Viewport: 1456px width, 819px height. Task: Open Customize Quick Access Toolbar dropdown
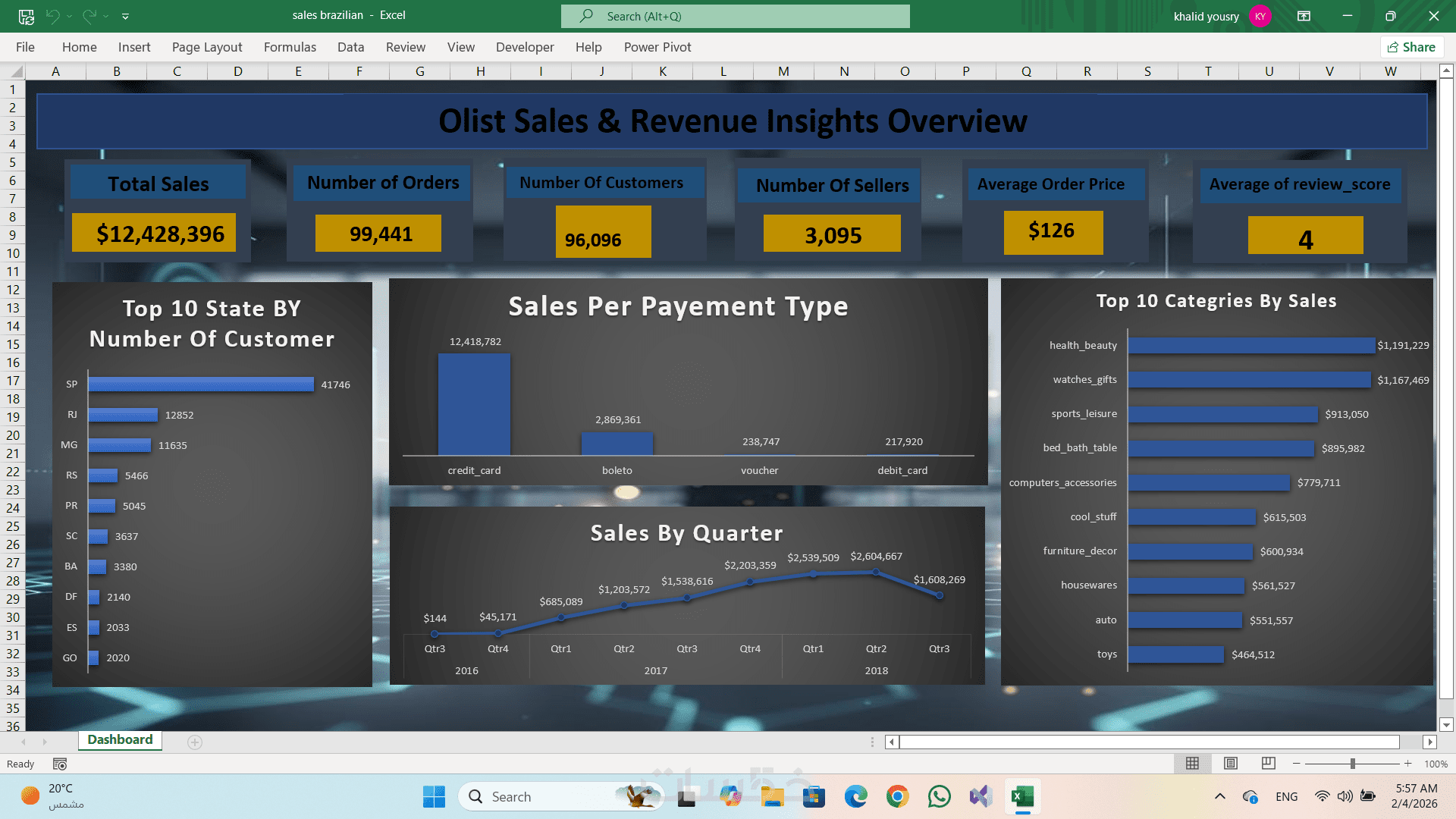[x=125, y=16]
